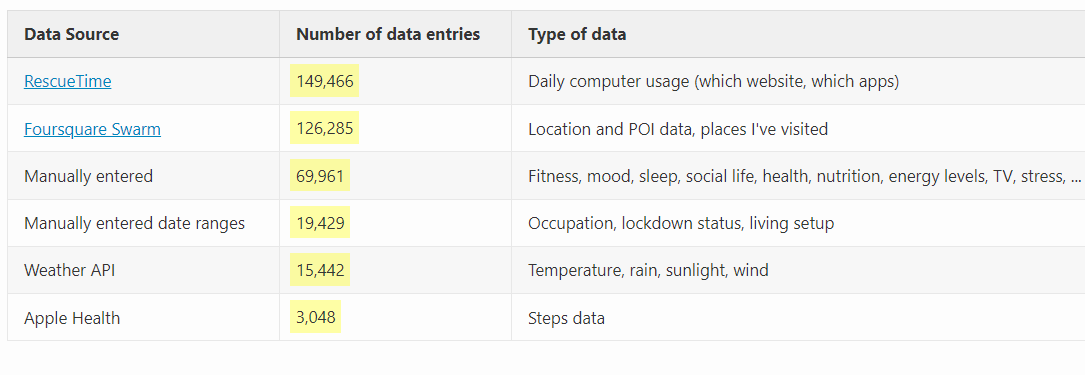Image resolution: width=1085 pixels, height=375 pixels.
Task: Click the Steps data cell
Action: coord(566,318)
